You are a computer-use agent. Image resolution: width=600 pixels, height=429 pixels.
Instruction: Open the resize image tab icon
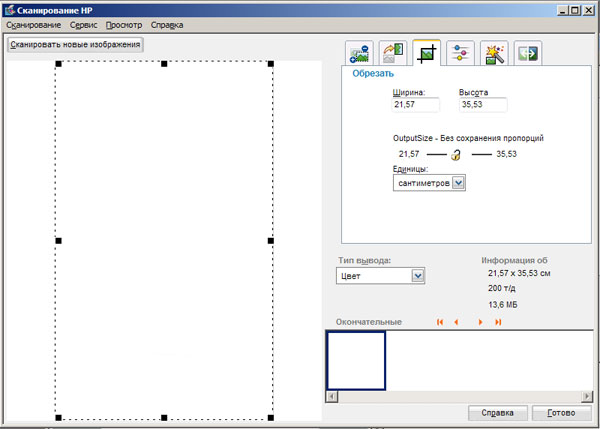tap(359, 53)
